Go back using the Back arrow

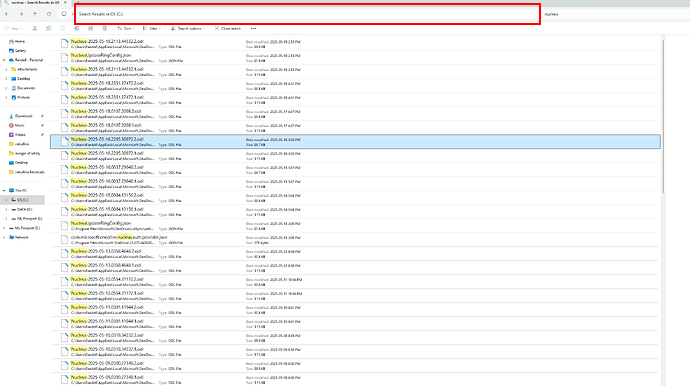(x=7, y=14)
